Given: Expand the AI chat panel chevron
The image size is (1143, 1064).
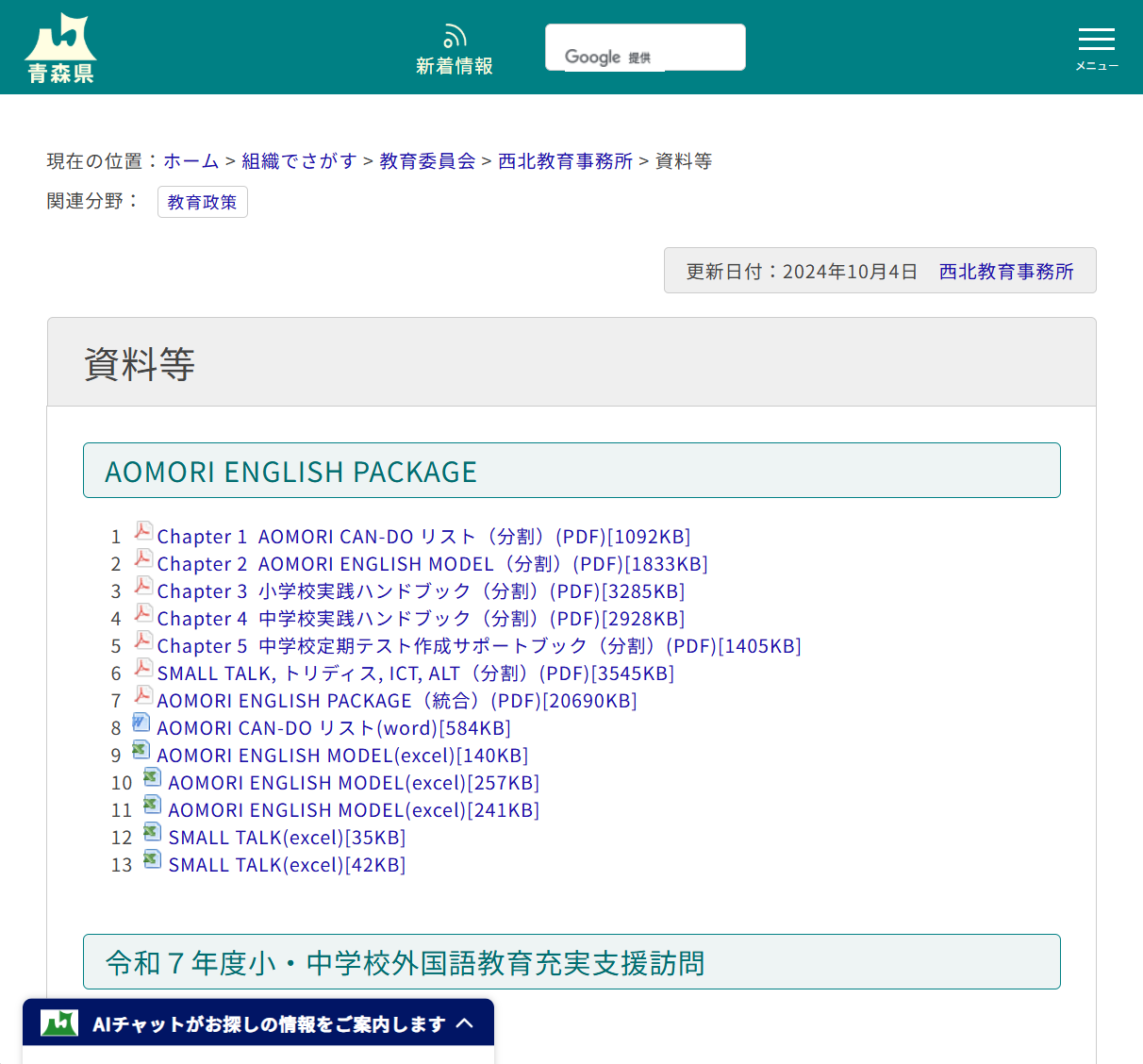Looking at the screenshot, I should [465, 1023].
